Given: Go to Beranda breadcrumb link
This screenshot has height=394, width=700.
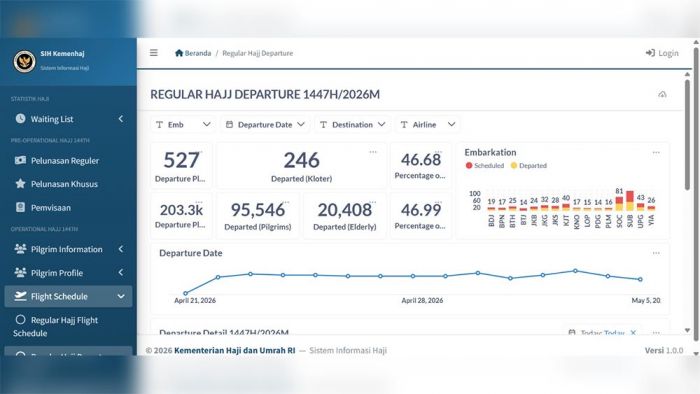Looking at the screenshot, I should pyautogui.click(x=193, y=53).
